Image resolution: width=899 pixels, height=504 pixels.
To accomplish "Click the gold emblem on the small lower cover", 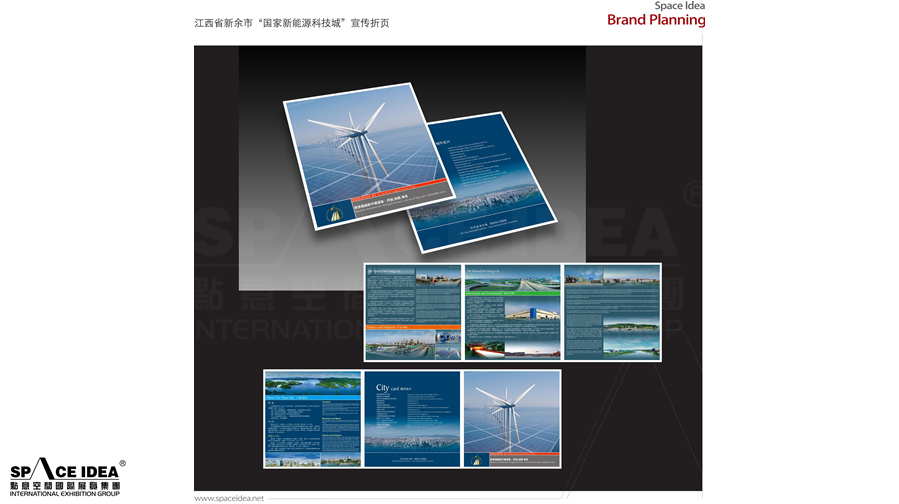I will coord(475,459).
